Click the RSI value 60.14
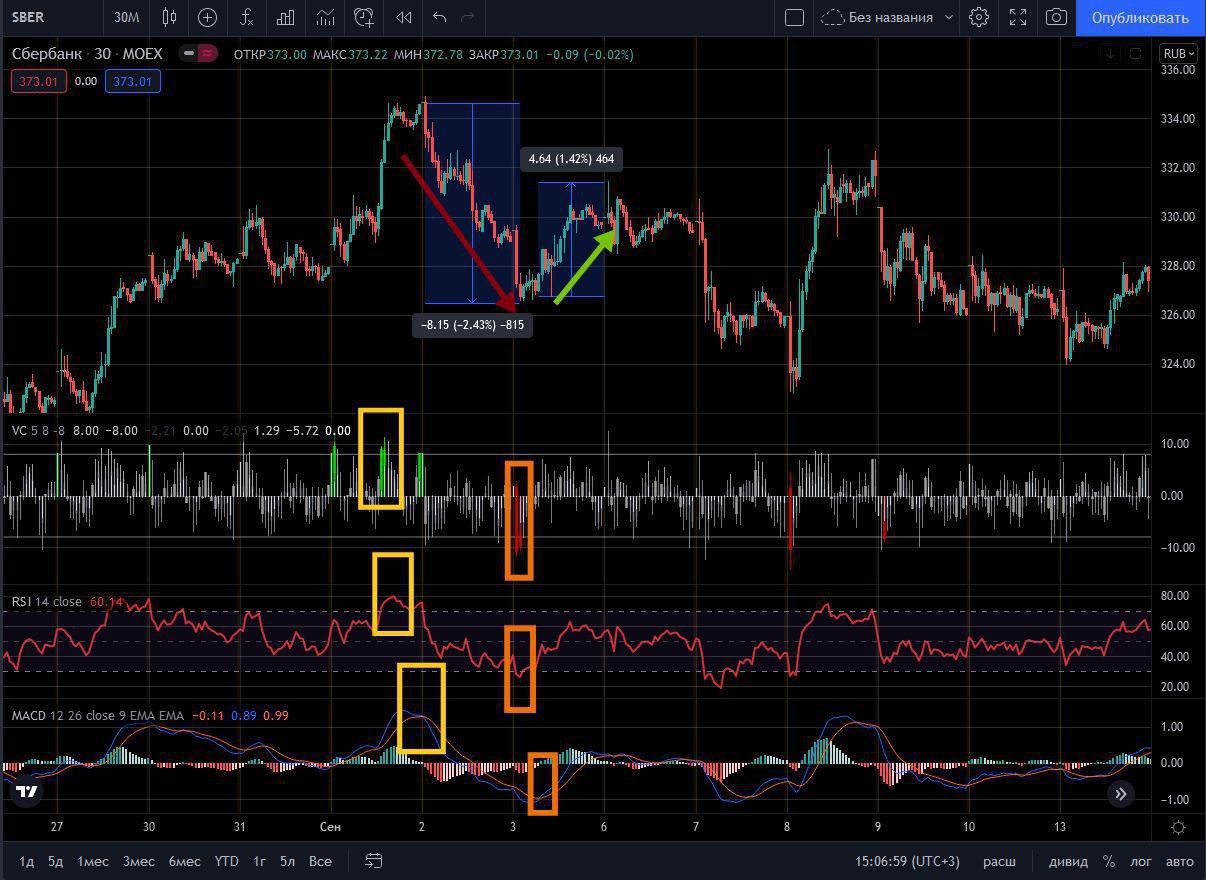The height and width of the screenshot is (880, 1206). 106,602
